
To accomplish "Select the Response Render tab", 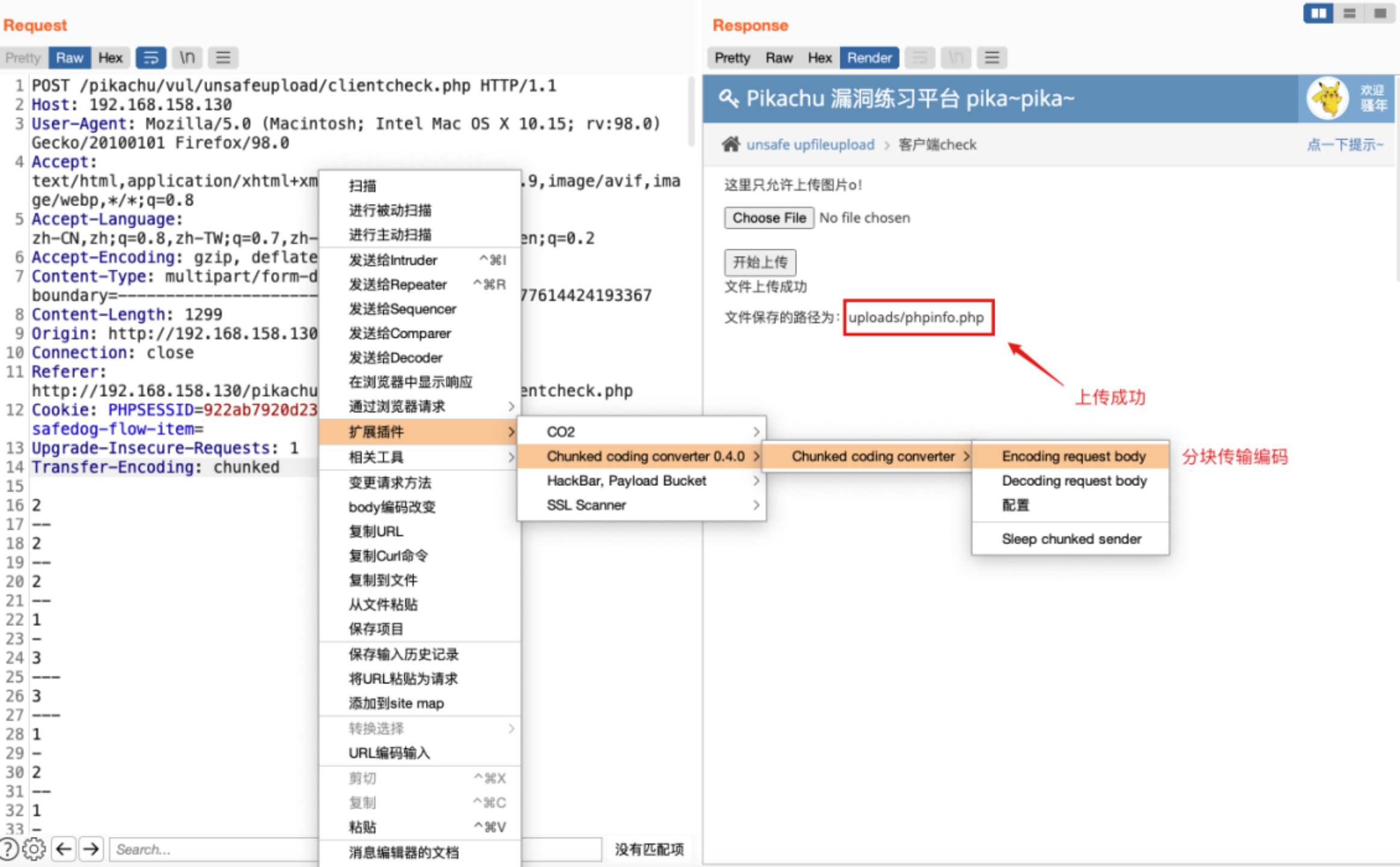I will 869,58.
